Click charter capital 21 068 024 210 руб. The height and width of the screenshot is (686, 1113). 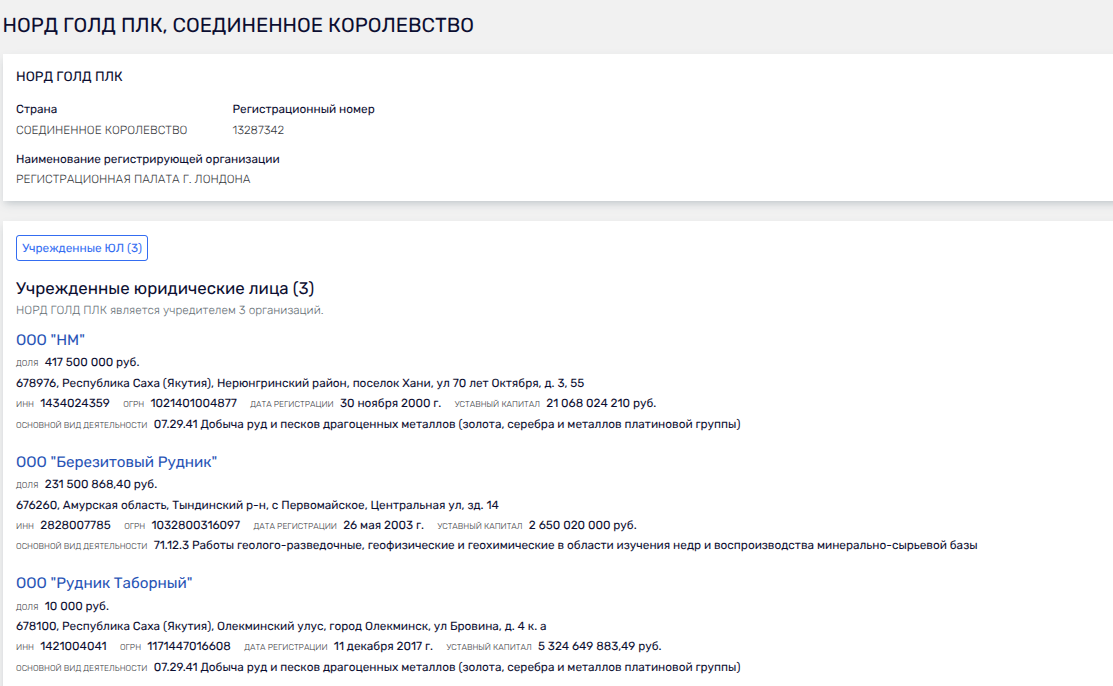pos(601,404)
